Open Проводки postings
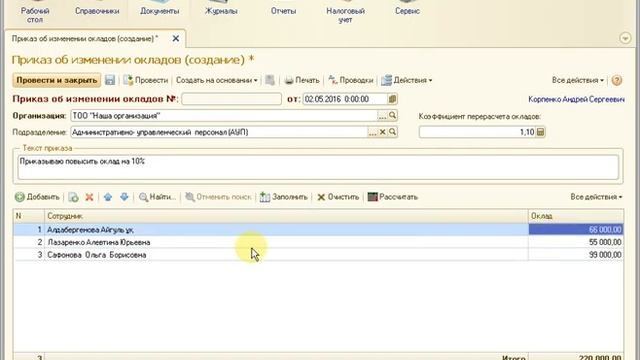 [x=351, y=80]
